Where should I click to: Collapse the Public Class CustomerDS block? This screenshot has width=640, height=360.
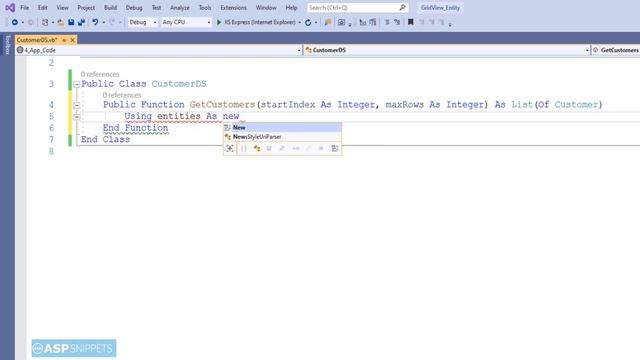point(76,84)
